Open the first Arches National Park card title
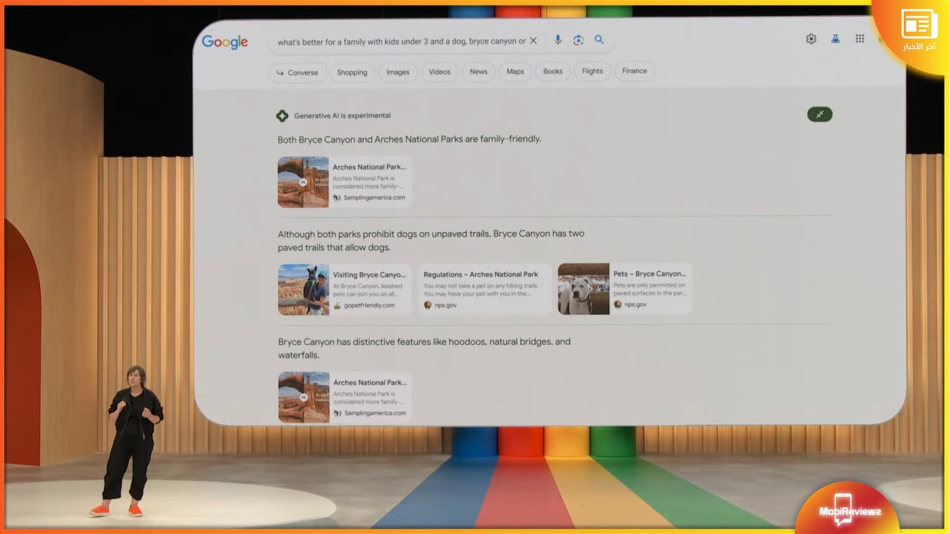950x534 pixels. point(369,167)
